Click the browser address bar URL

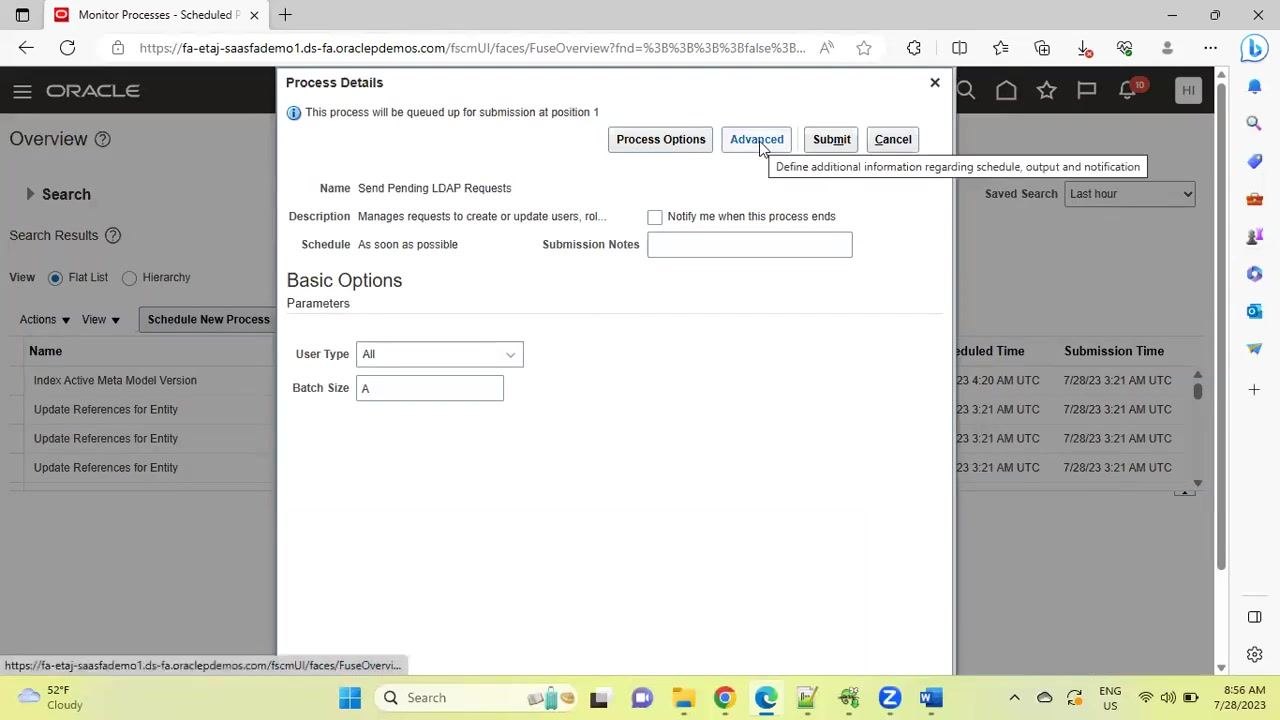(x=472, y=47)
